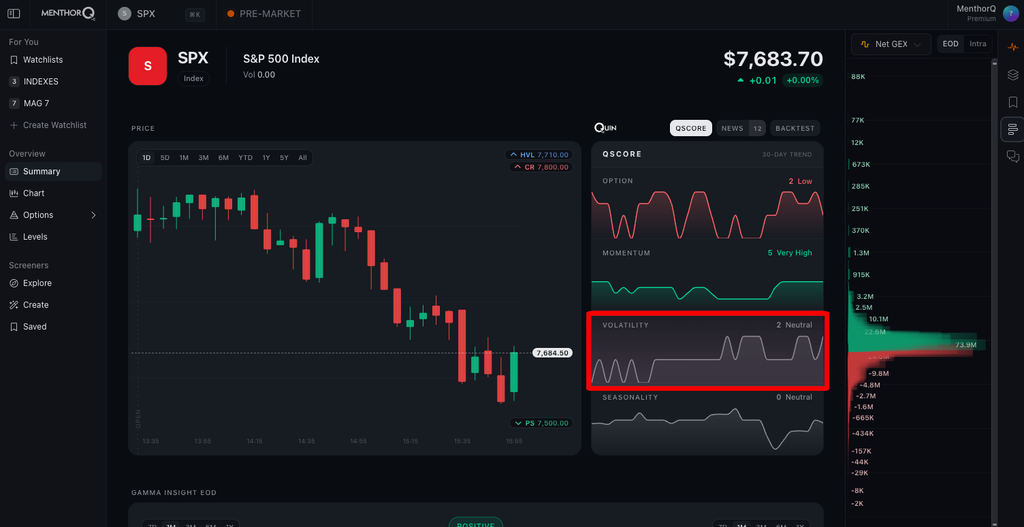
Task: Select the 5D price range
Action: [165, 157]
